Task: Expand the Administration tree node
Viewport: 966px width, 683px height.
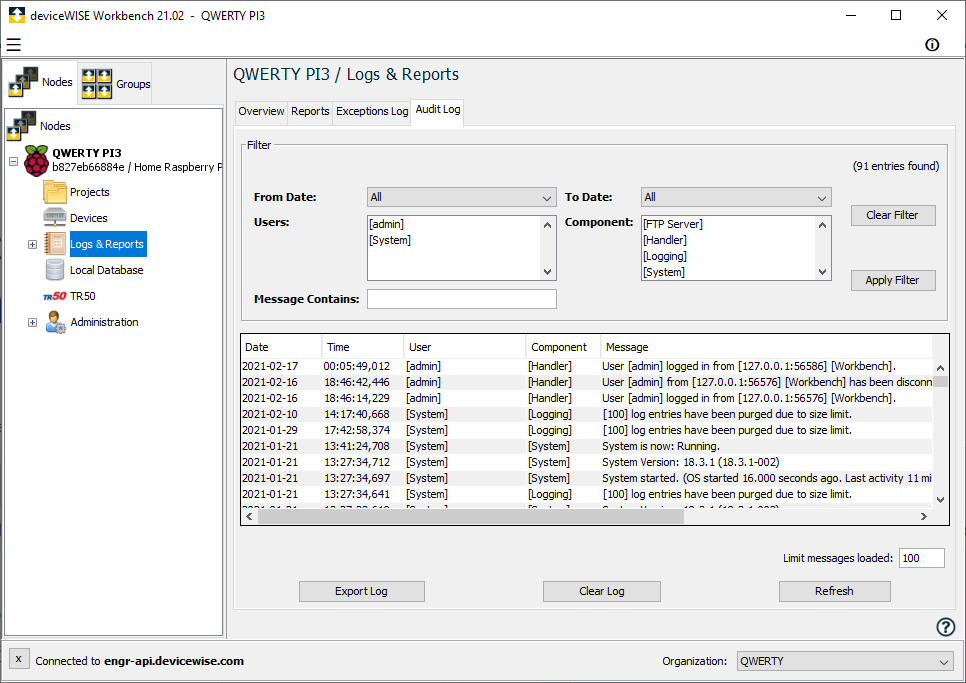Action: tap(33, 323)
